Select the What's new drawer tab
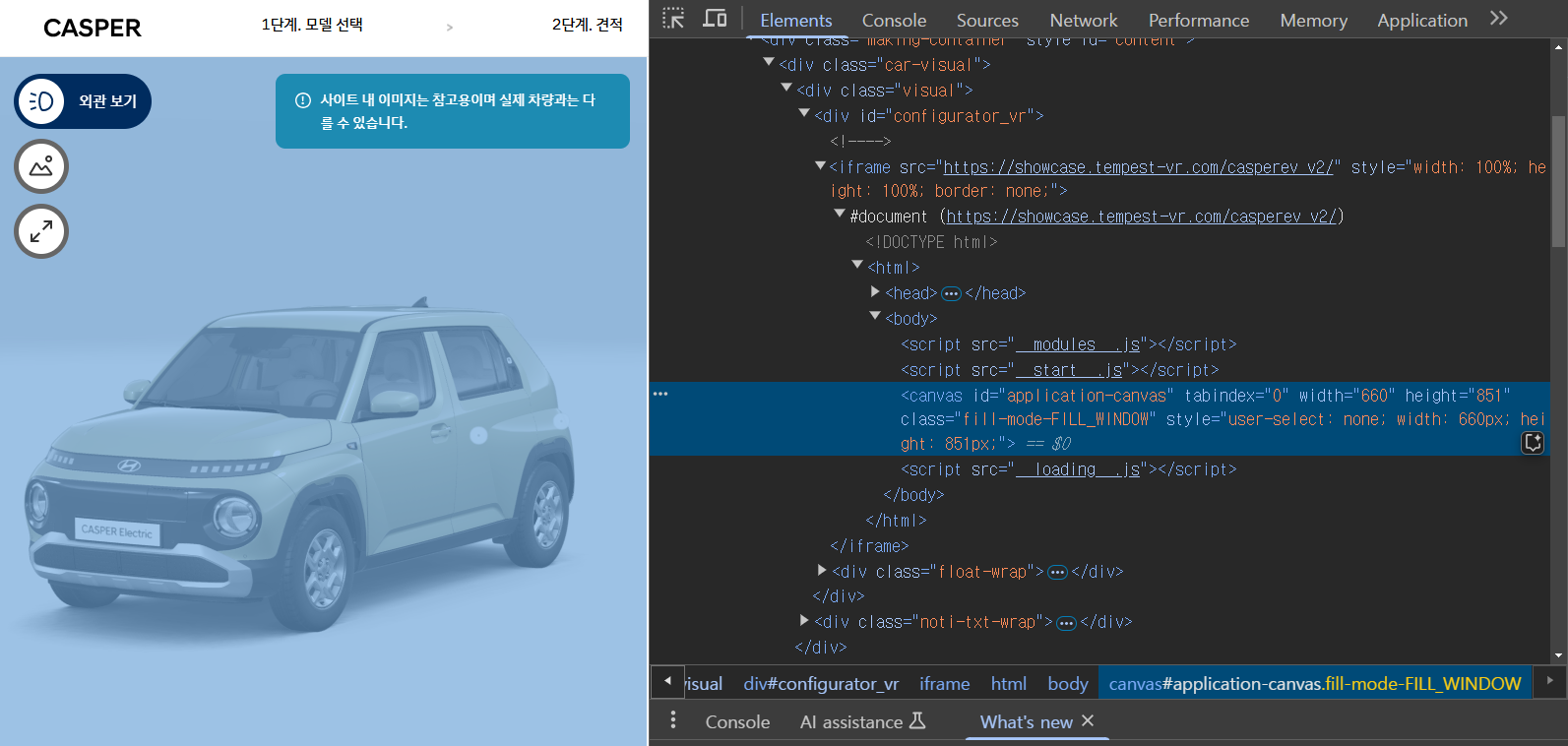Image resolution: width=1568 pixels, height=746 pixels. coord(1026,721)
